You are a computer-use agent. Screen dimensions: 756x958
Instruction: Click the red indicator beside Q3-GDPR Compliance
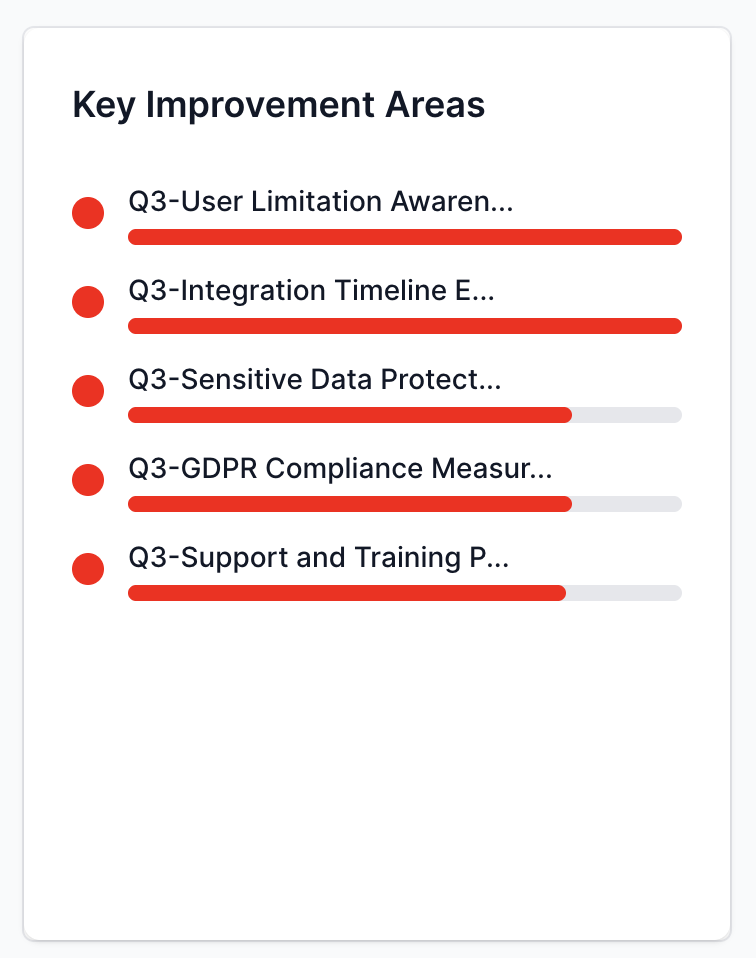pyautogui.click(x=88, y=480)
